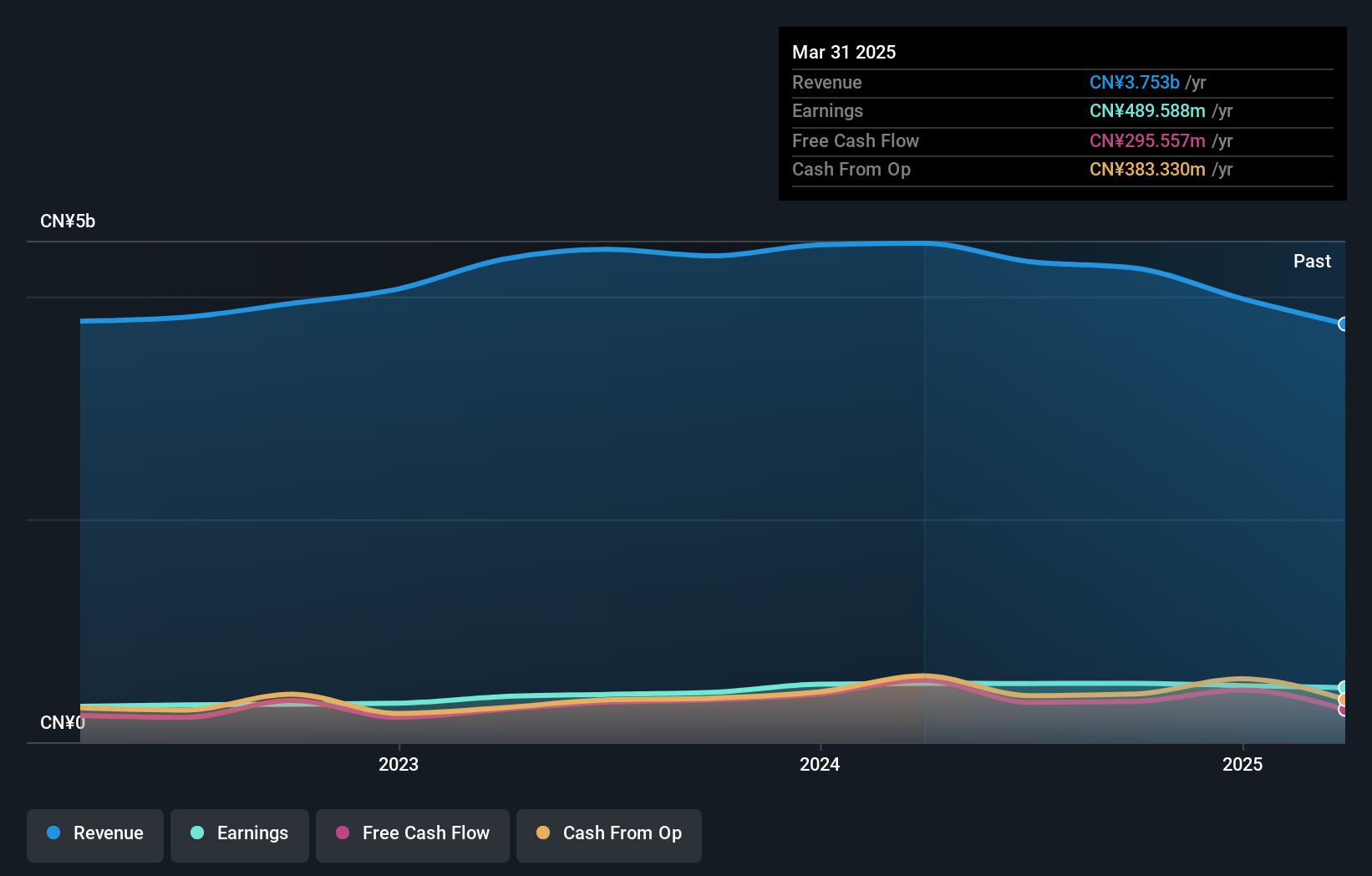Click the Cash From Op tooltip row label
The image size is (1372, 876).
[851, 169]
